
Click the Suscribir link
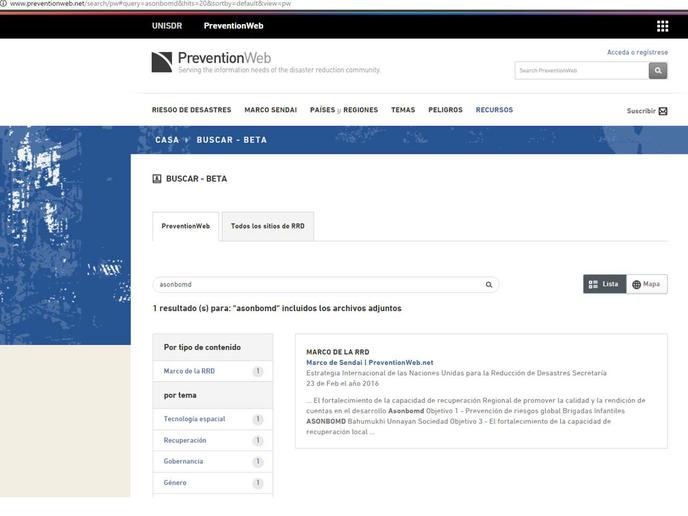(641, 111)
